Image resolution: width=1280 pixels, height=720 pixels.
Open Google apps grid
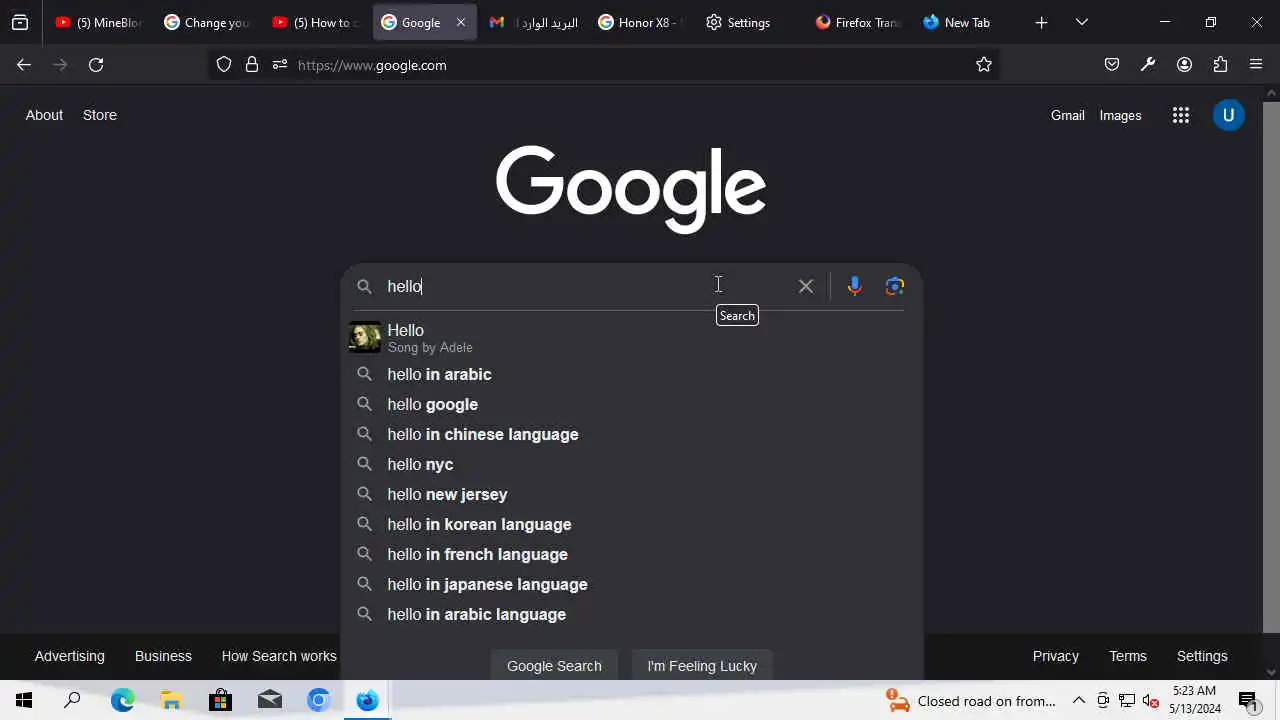coord(1181,115)
